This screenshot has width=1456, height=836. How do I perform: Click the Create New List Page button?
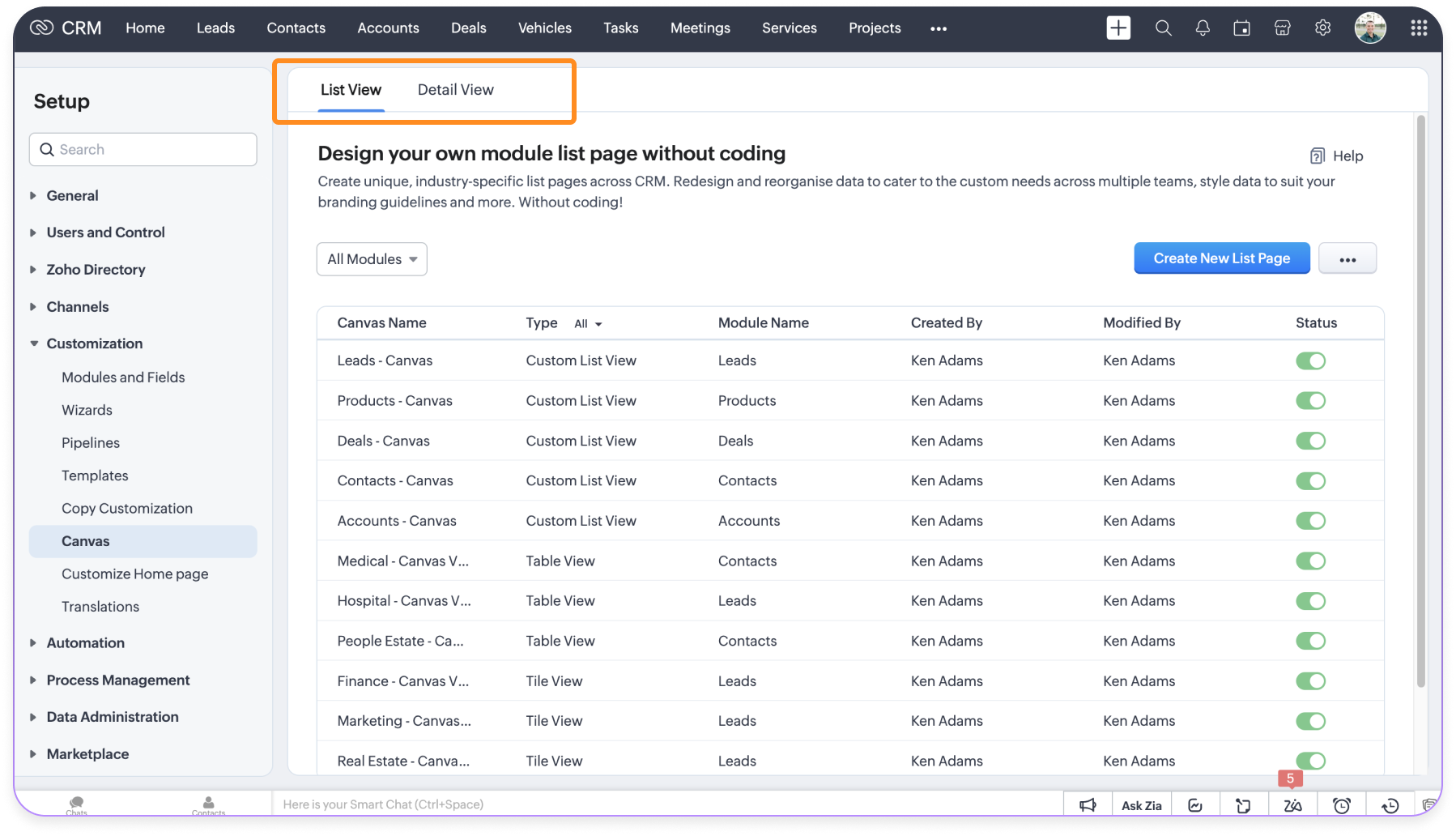coord(1221,258)
